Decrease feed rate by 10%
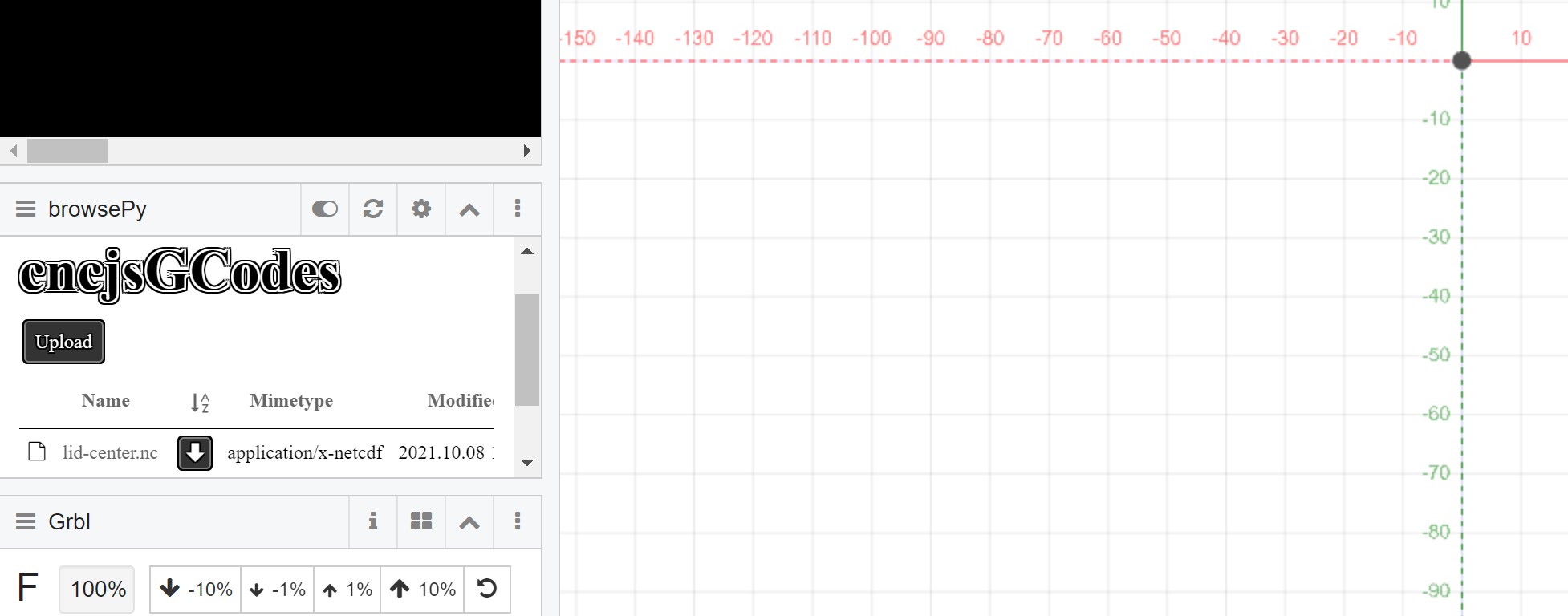This screenshot has width=1568, height=616. pos(196,590)
